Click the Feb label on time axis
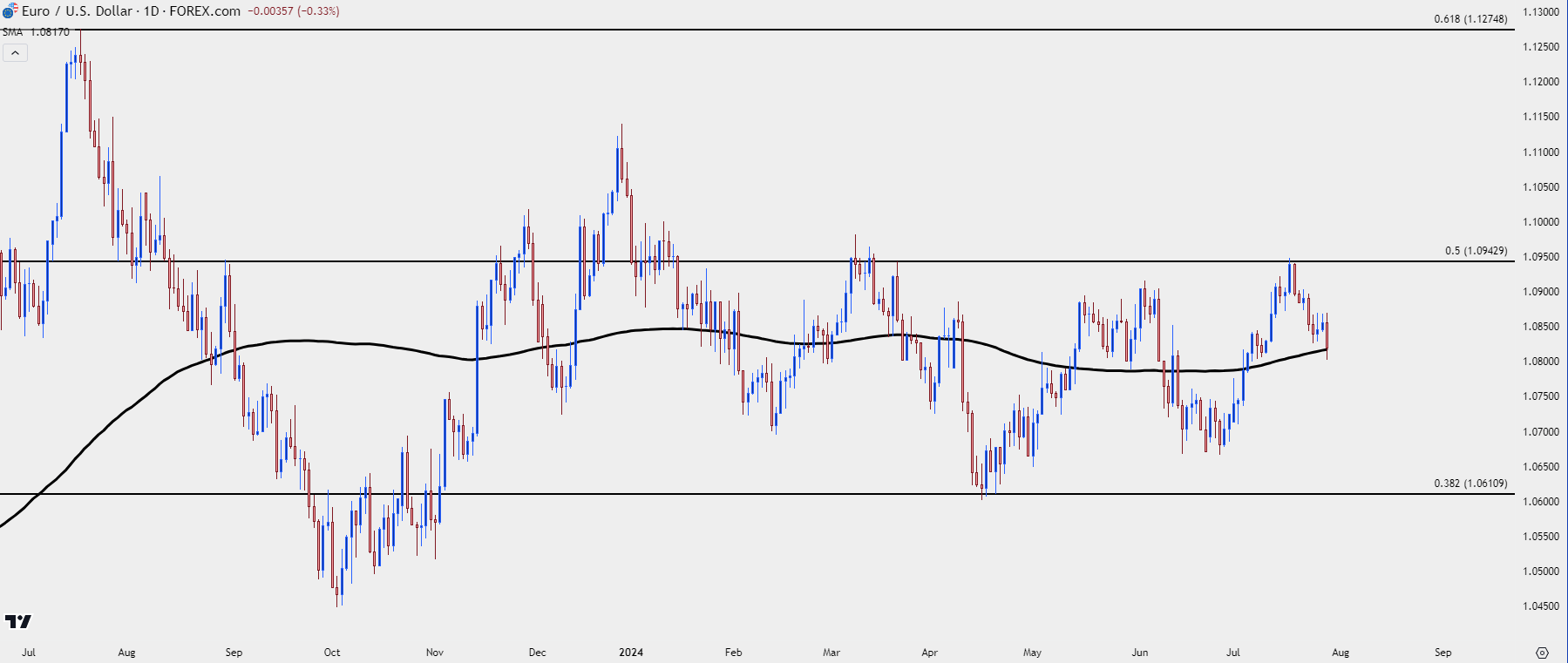1568x663 pixels. tap(733, 653)
